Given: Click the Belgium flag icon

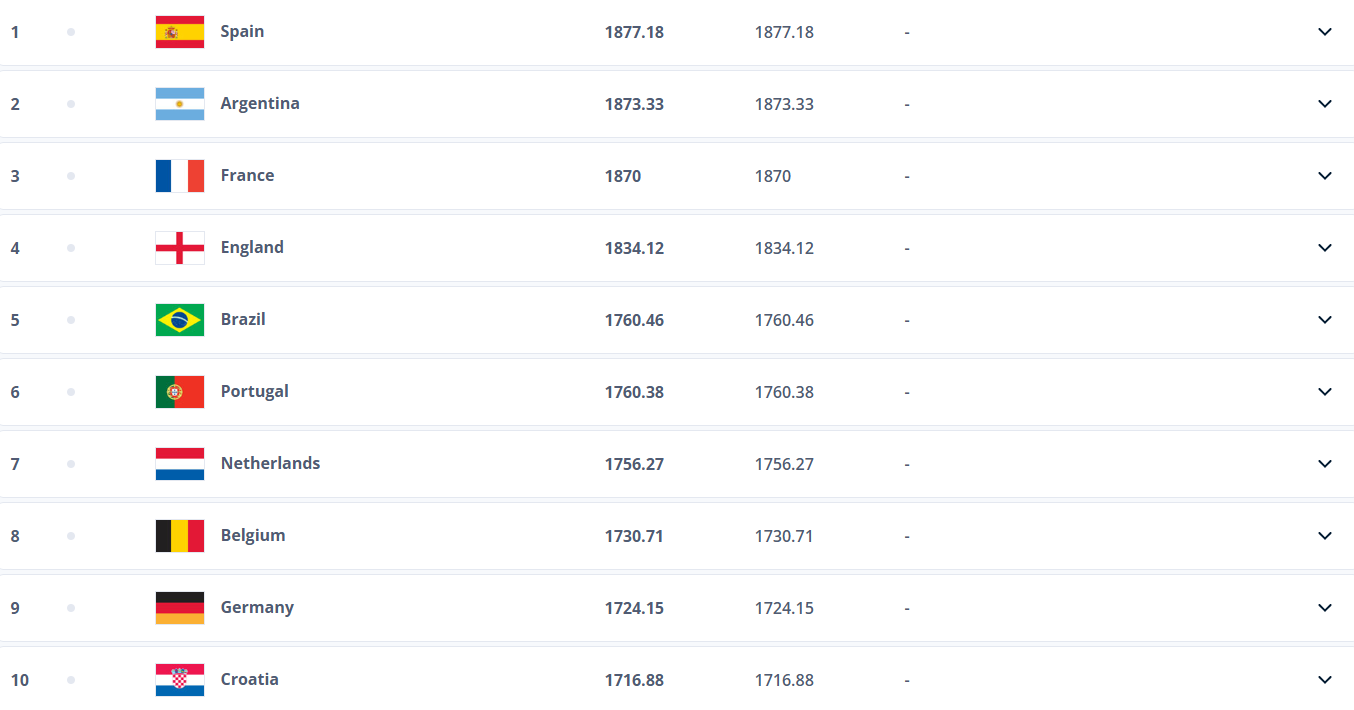Looking at the screenshot, I should 180,536.
